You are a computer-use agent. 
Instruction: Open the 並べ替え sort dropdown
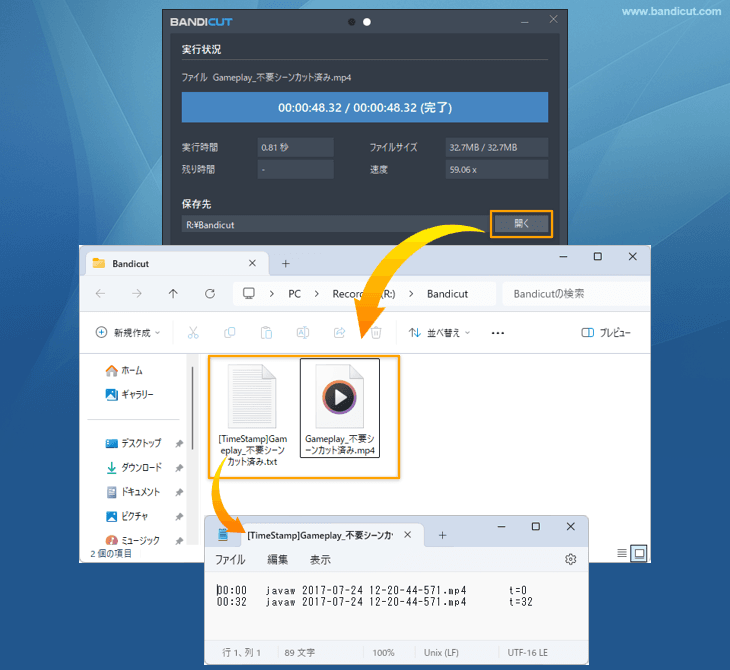(439, 332)
